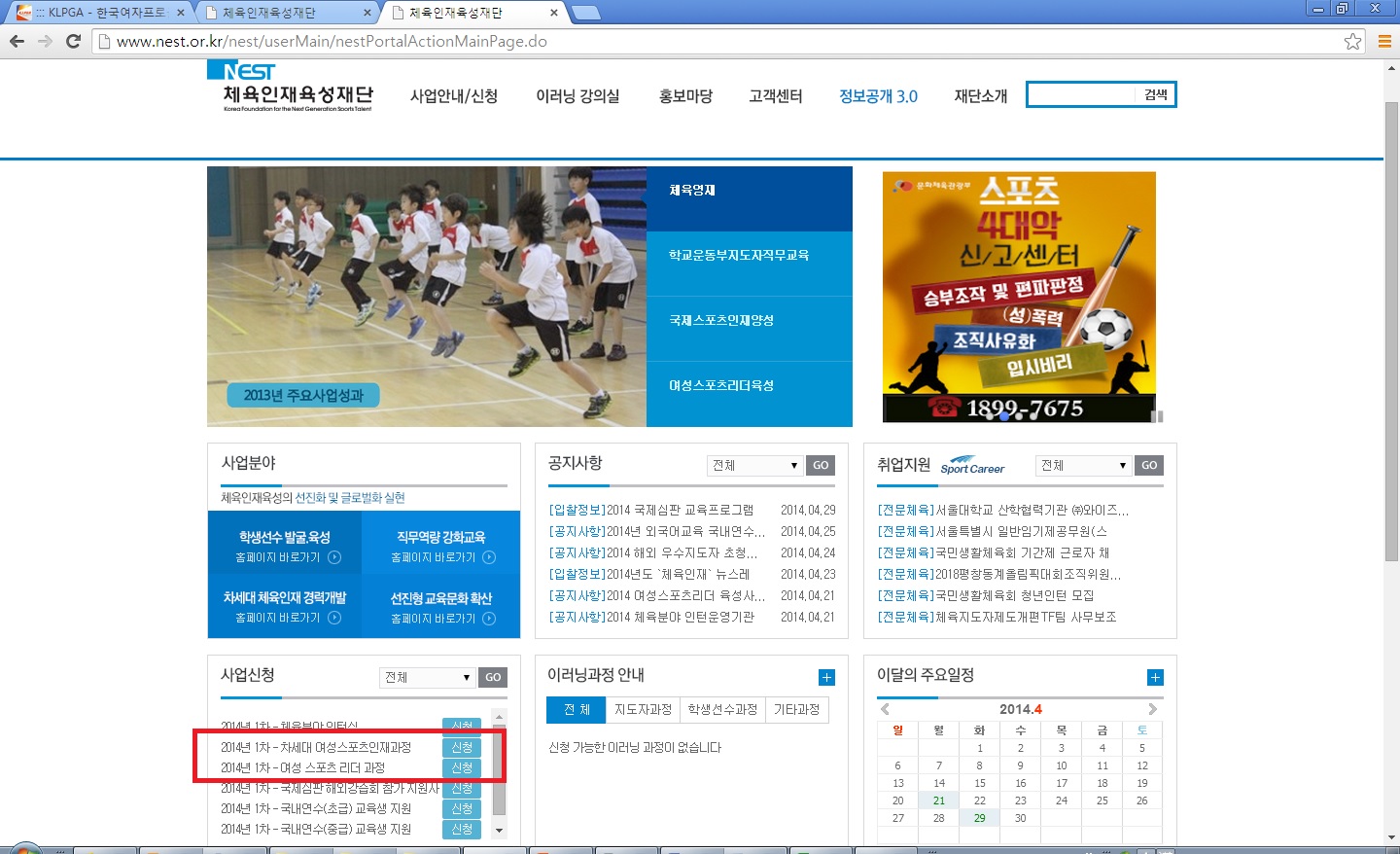
Task: Open the 재단소개 menu
Action: click(981, 95)
